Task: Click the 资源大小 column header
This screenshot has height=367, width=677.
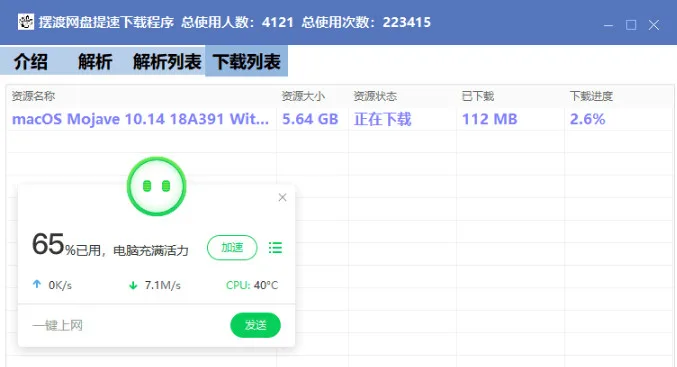Action: [303, 96]
